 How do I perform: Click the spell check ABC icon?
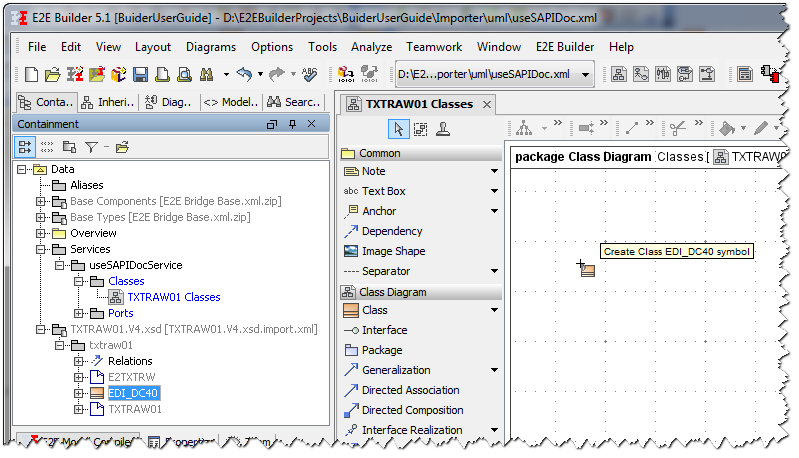coord(309,74)
